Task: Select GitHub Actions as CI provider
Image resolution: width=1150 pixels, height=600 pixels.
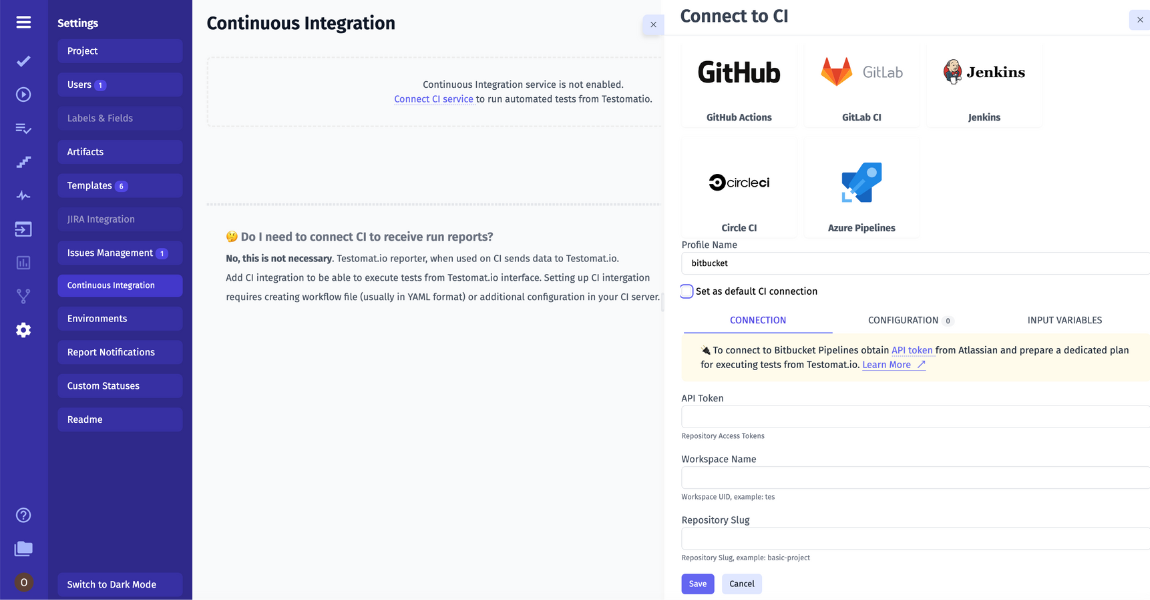Action: pyautogui.click(x=739, y=85)
